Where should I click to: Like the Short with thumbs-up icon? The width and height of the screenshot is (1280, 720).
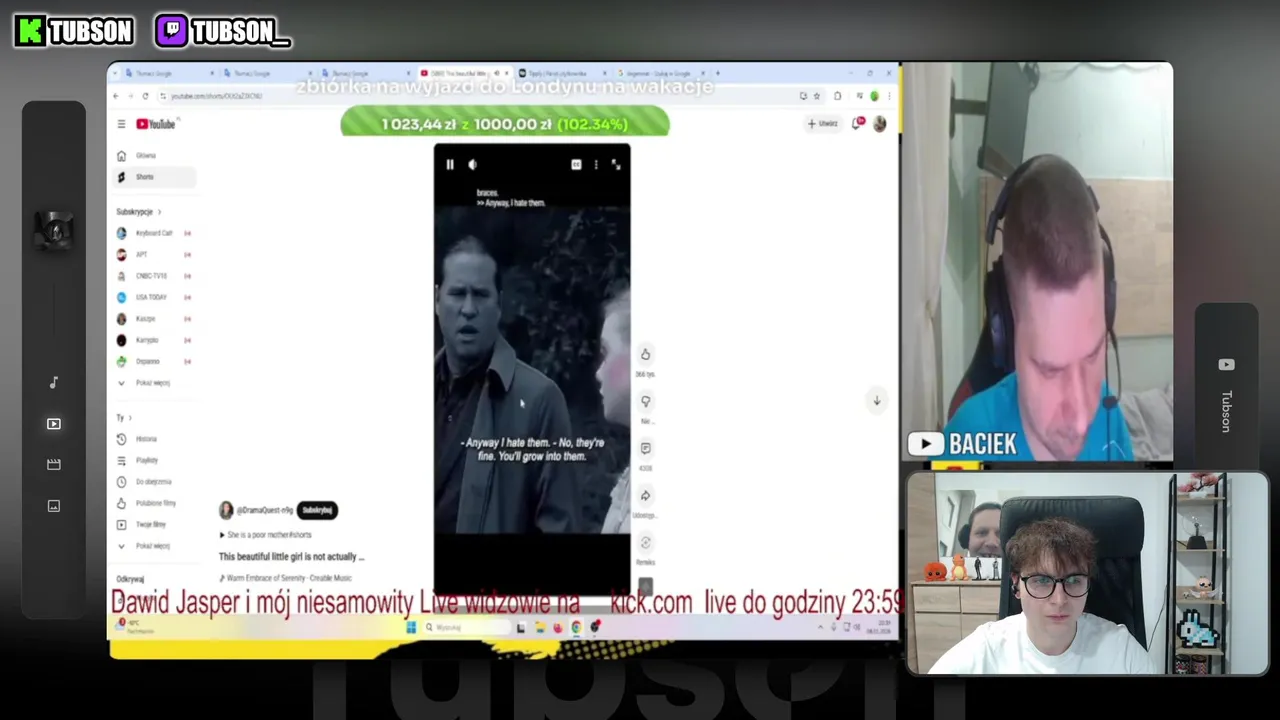click(x=645, y=354)
